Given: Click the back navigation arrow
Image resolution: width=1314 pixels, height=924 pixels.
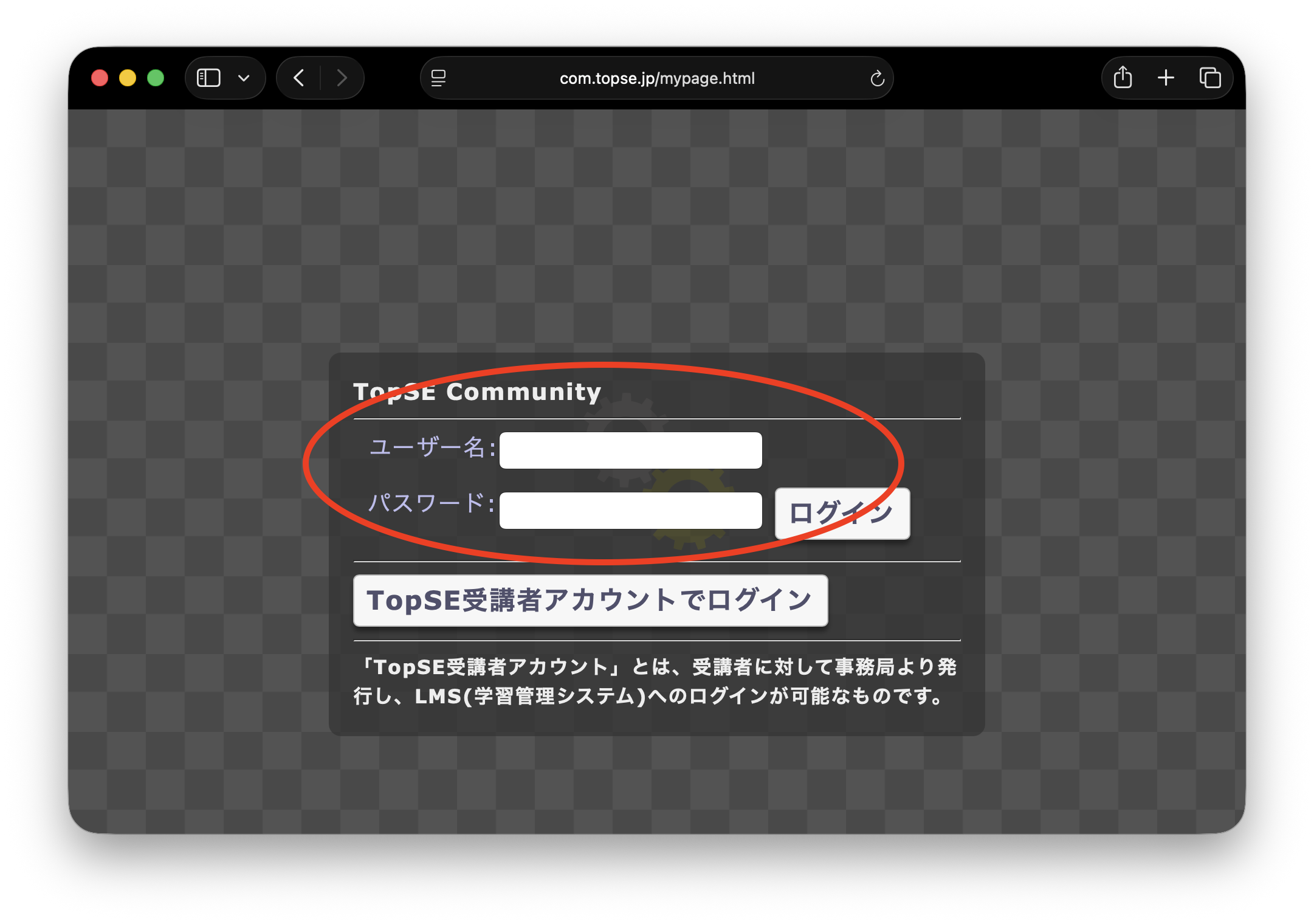Looking at the screenshot, I should (298, 78).
